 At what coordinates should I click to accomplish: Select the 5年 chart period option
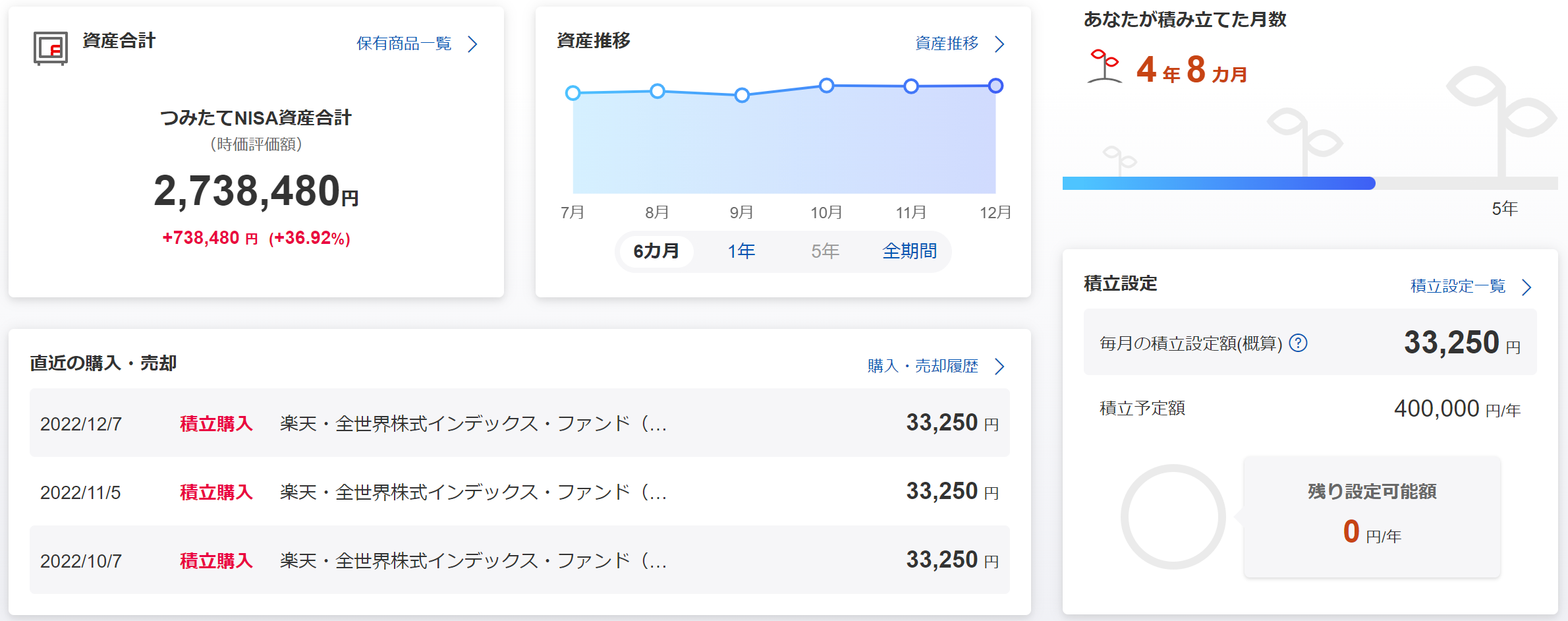(825, 251)
